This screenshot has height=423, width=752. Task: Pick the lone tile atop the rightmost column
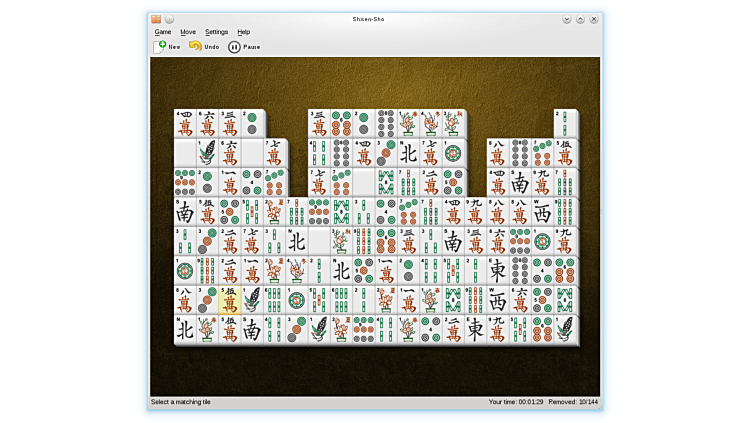pyautogui.click(x=565, y=124)
